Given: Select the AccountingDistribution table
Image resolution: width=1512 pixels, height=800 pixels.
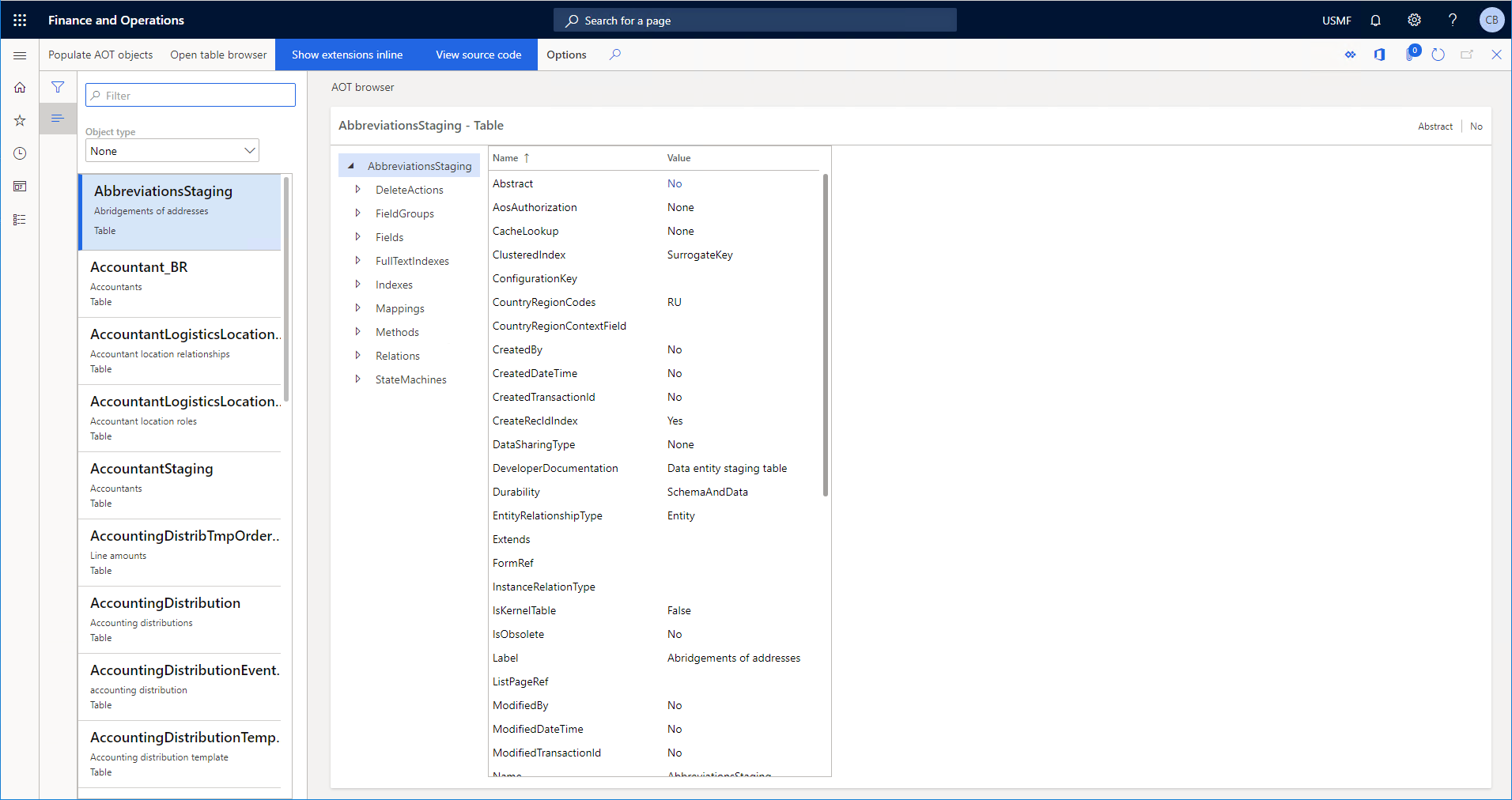Looking at the screenshot, I should coord(180,619).
